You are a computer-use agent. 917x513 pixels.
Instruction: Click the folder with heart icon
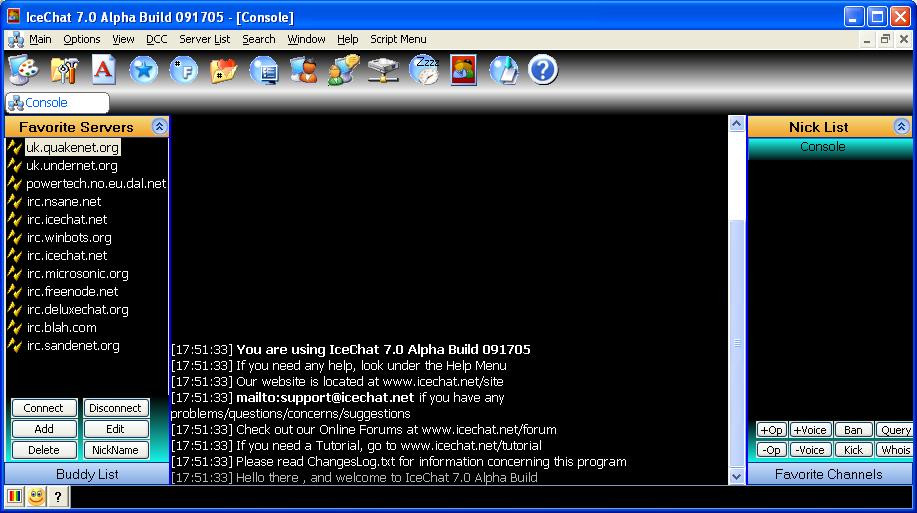pos(223,71)
